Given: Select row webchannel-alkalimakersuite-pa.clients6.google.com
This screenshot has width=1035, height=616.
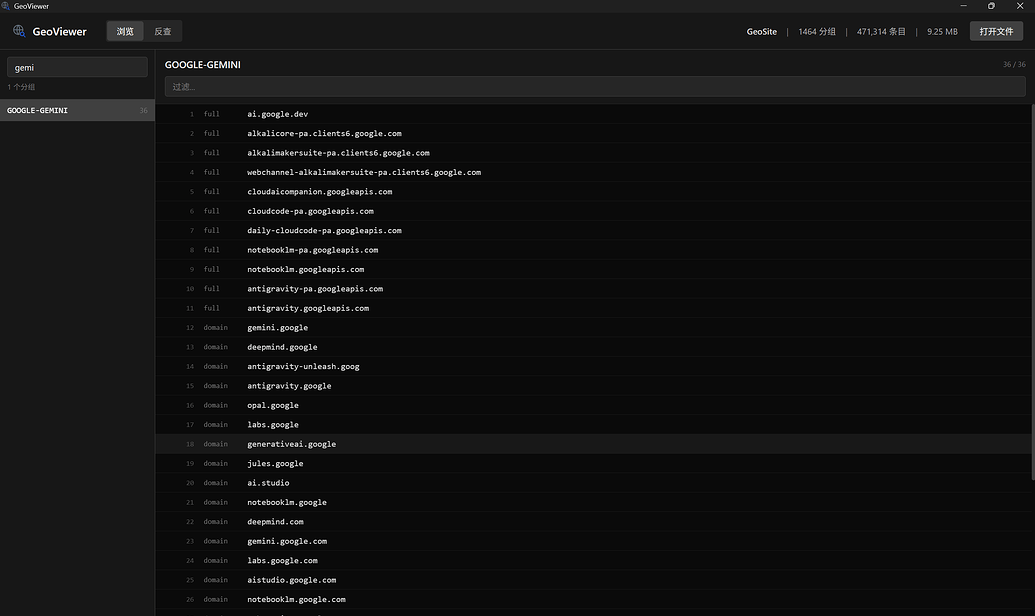Looking at the screenshot, I should pos(593,172).
